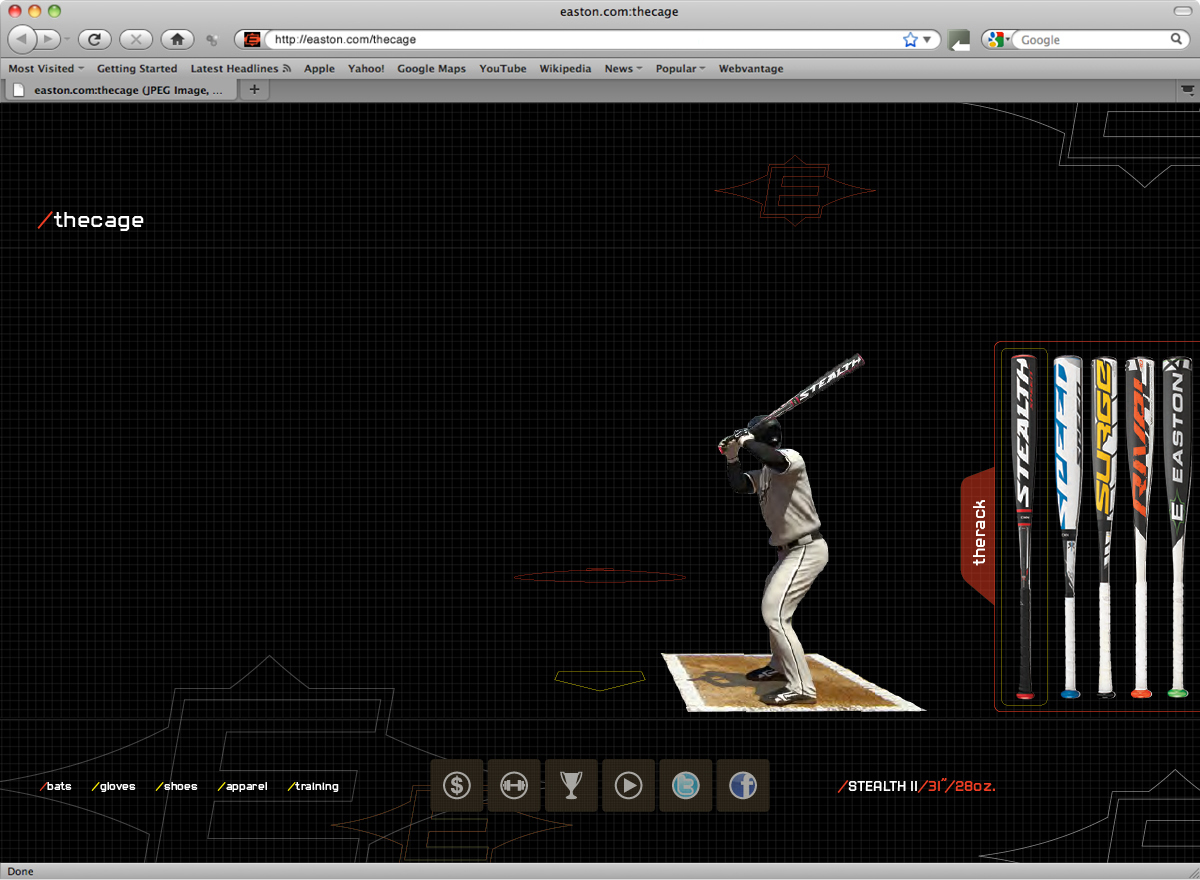
Task: Open a new tab with plus button
Action: tap(254, 90)
